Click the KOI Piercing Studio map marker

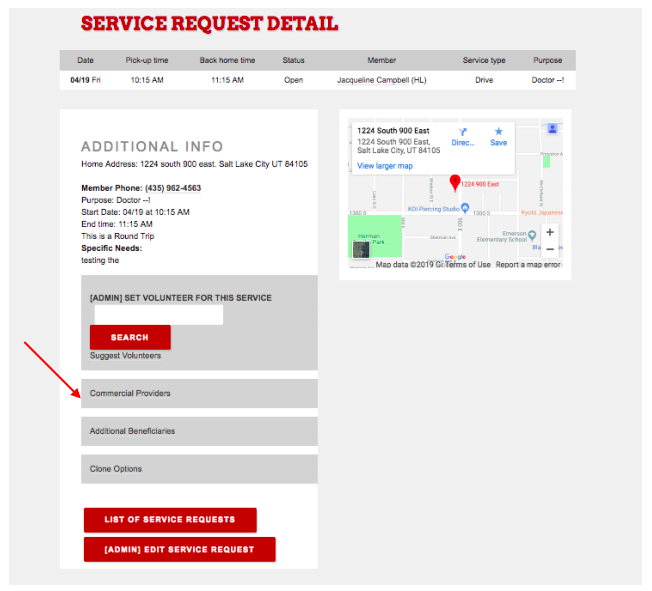coord(465,207)
